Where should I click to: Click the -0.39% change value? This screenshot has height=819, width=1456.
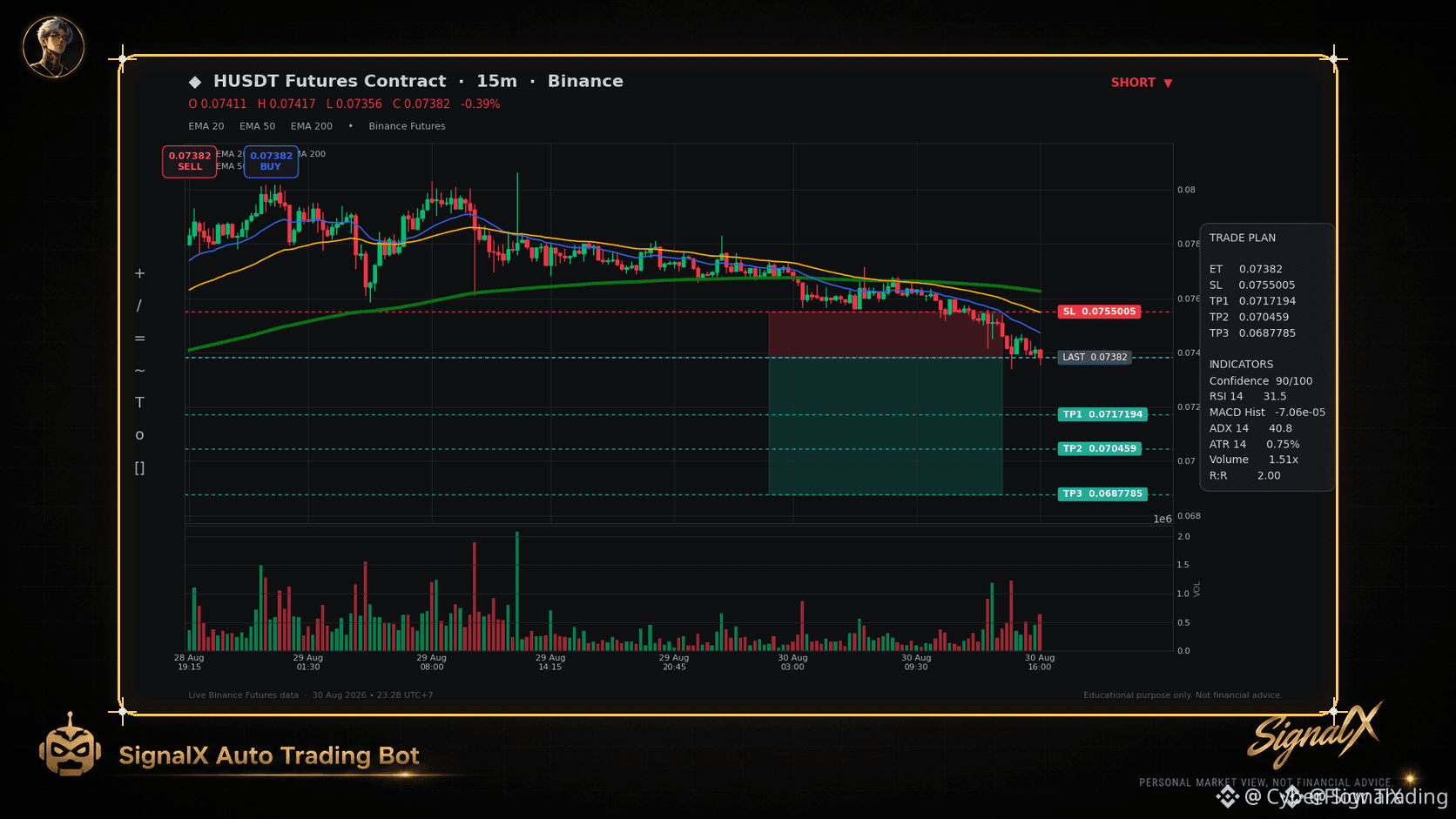pos(481,104)
